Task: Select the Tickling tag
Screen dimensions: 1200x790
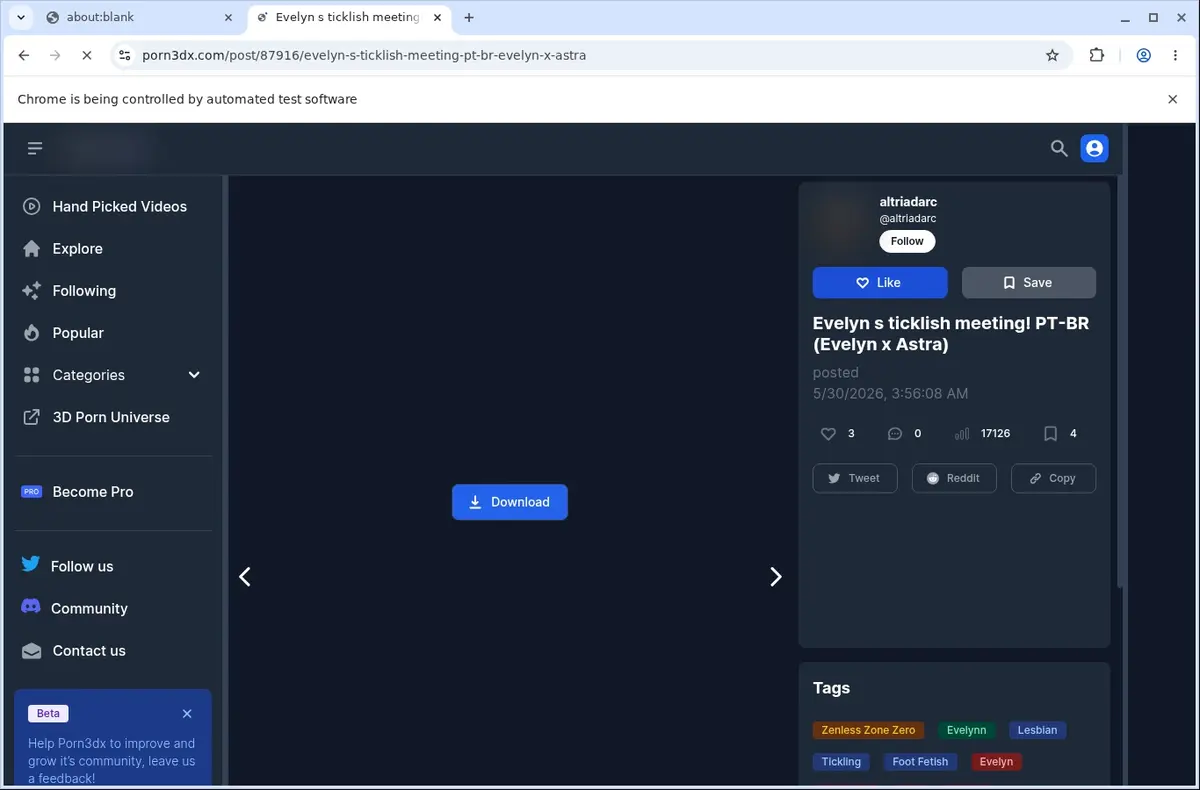Action: pyautogui.click(x=841, y=762)
